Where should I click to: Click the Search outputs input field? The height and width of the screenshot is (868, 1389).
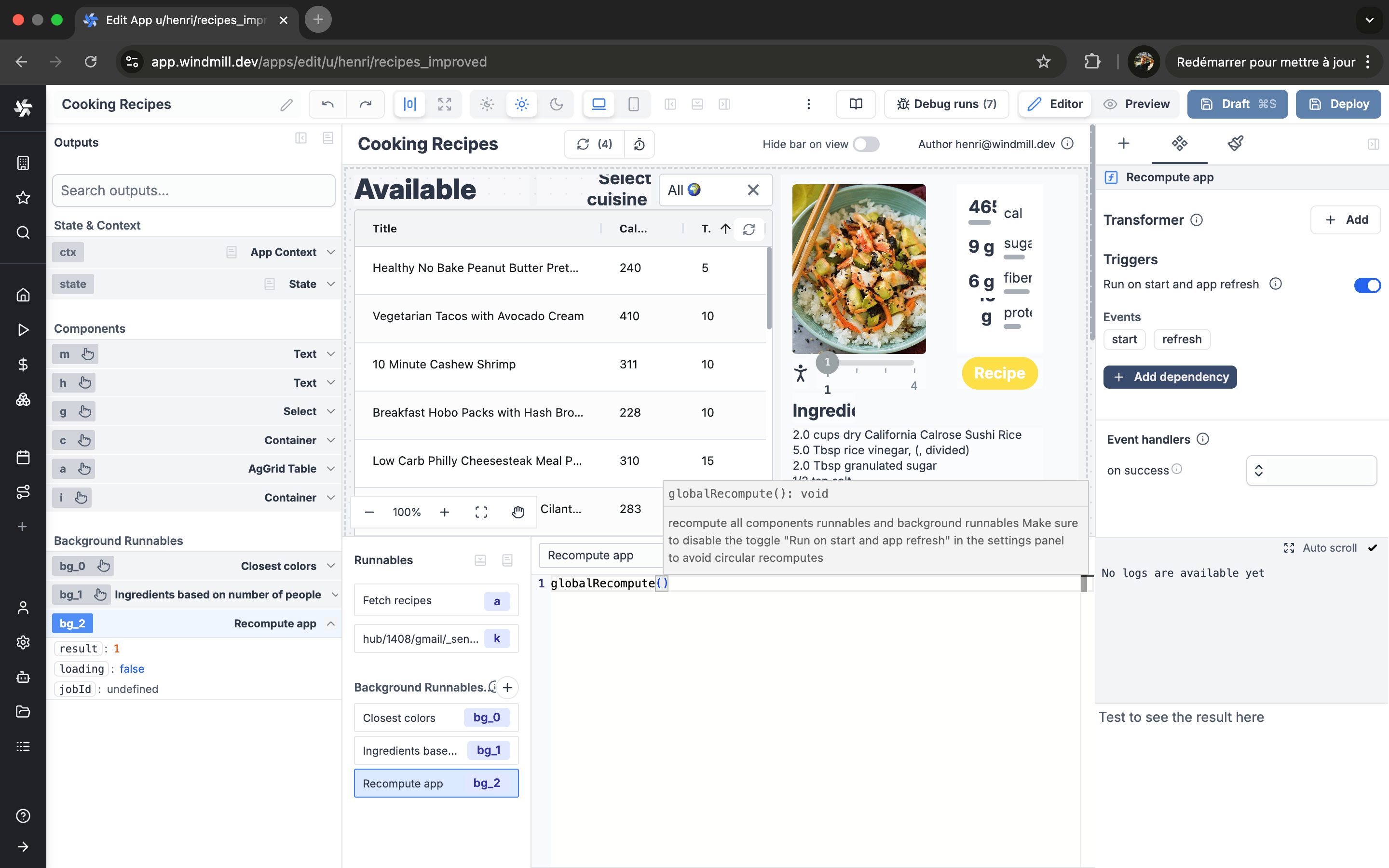(194, 190)
